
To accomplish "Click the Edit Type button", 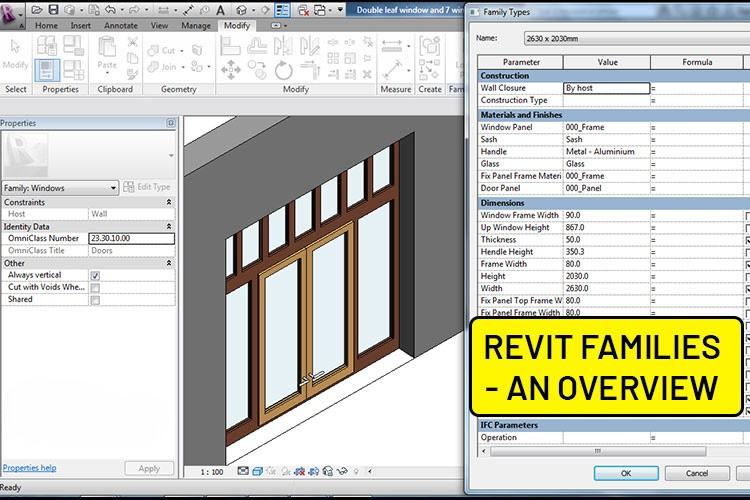I will click(147, 187).
